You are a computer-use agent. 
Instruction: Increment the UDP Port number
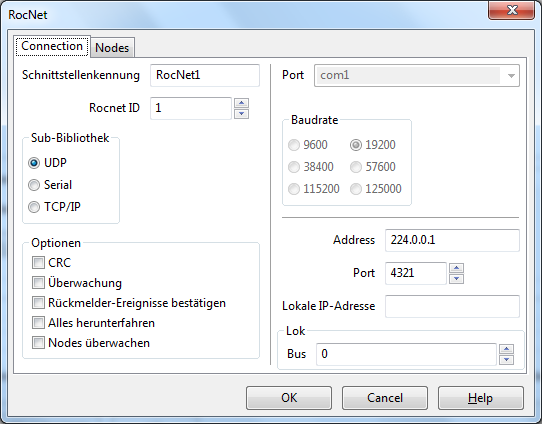pyautogui.click(x=457, y=268)
